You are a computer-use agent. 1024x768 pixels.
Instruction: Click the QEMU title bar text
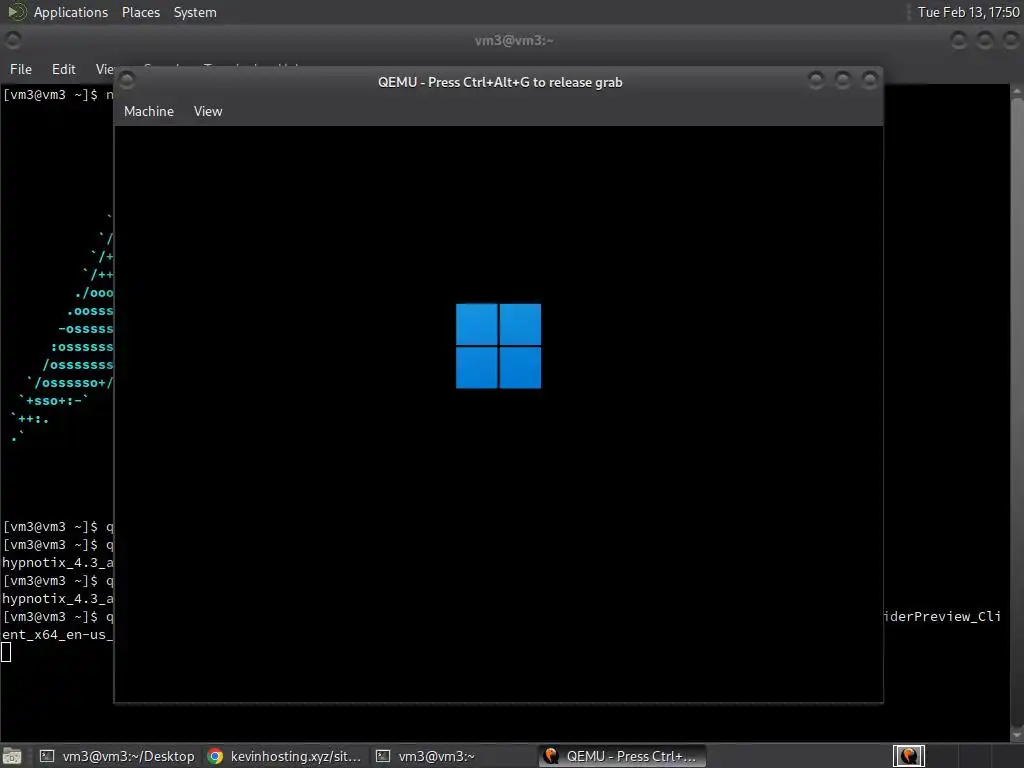500,82
